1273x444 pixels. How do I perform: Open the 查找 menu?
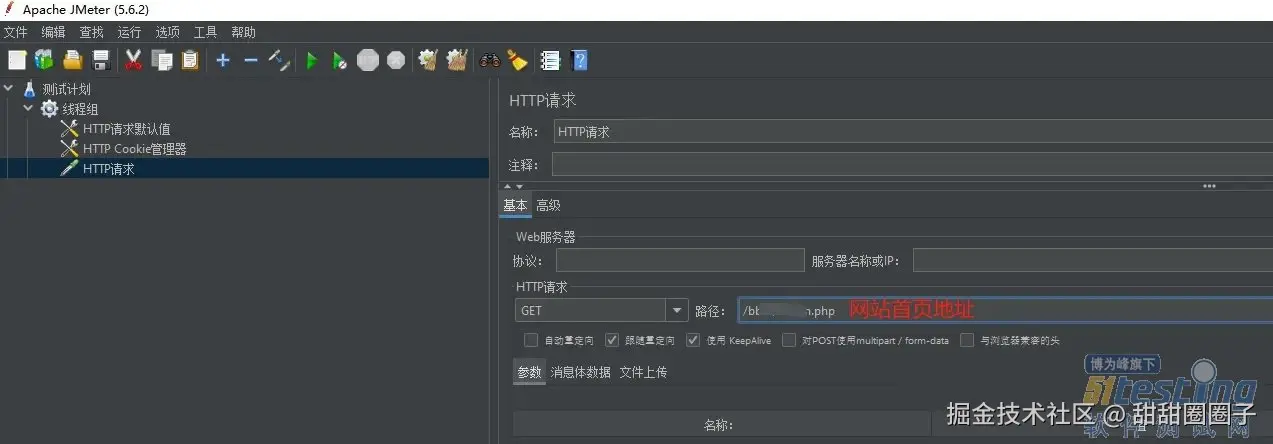coord(91,32)
